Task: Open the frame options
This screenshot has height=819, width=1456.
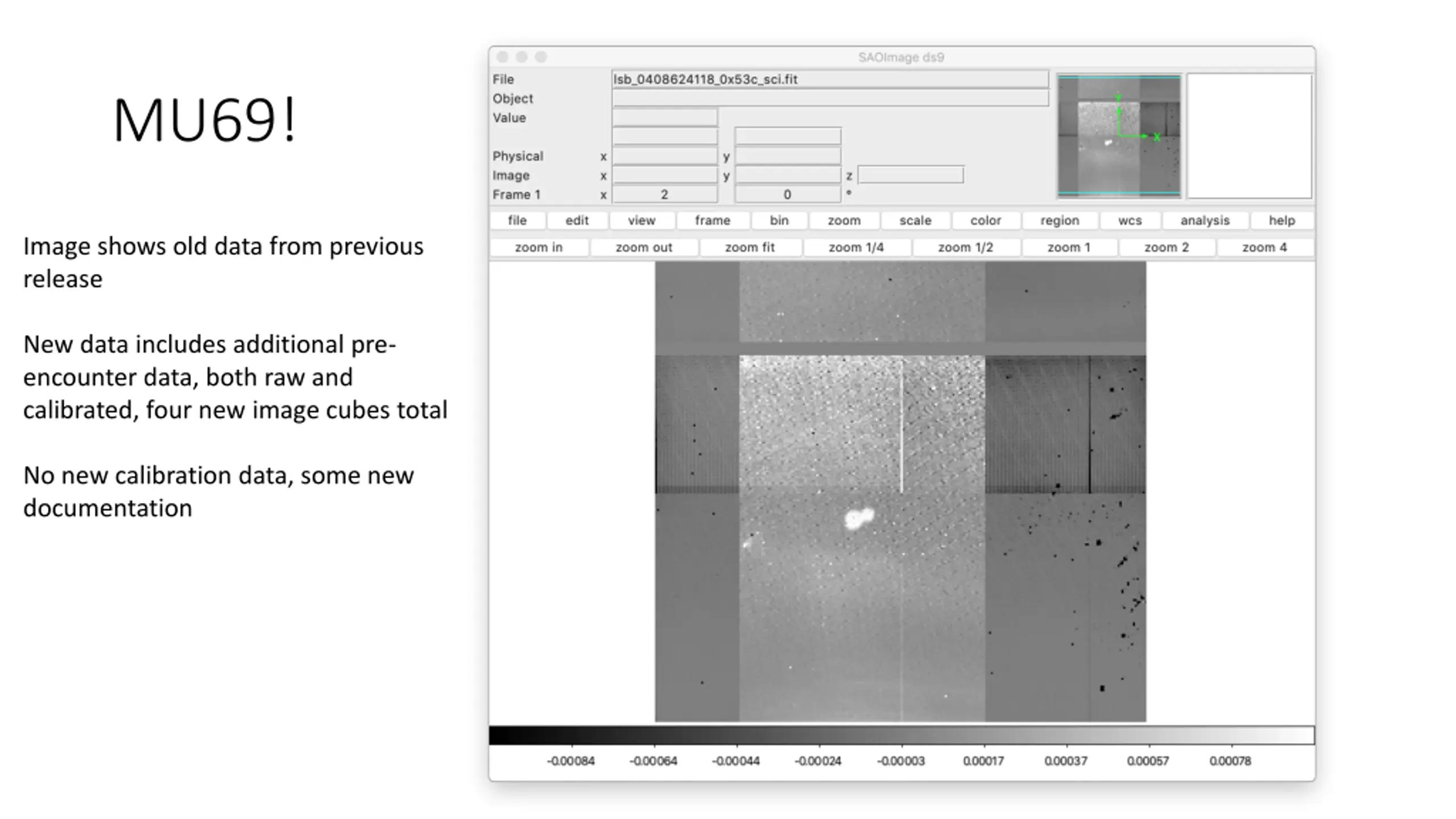Action: point(712,220)
